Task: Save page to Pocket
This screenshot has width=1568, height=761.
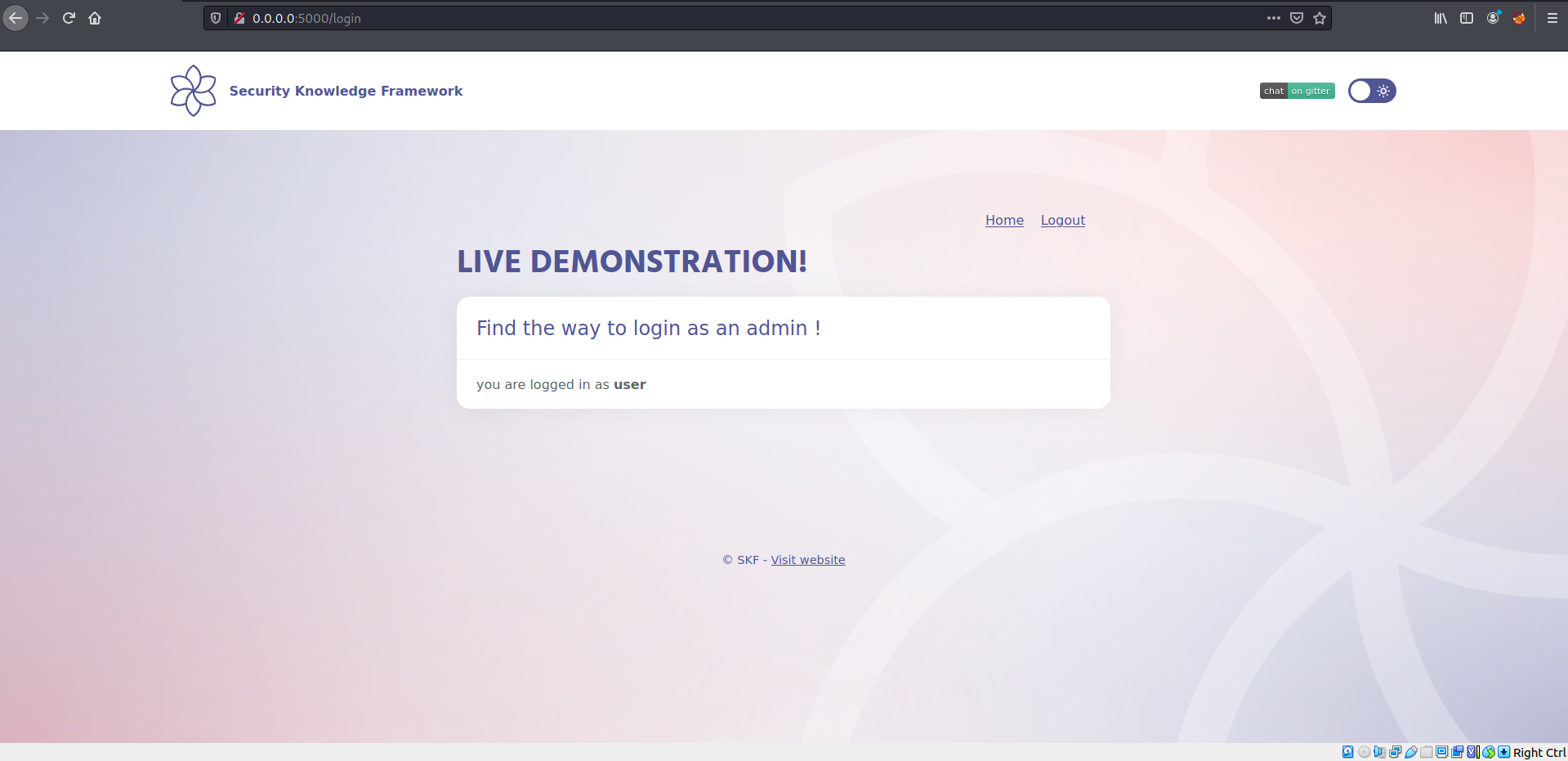Action: point(1296,18)
